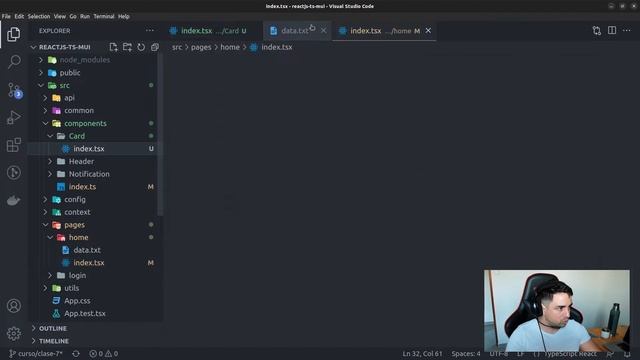Open the Help menu

(x=124, y=16)
